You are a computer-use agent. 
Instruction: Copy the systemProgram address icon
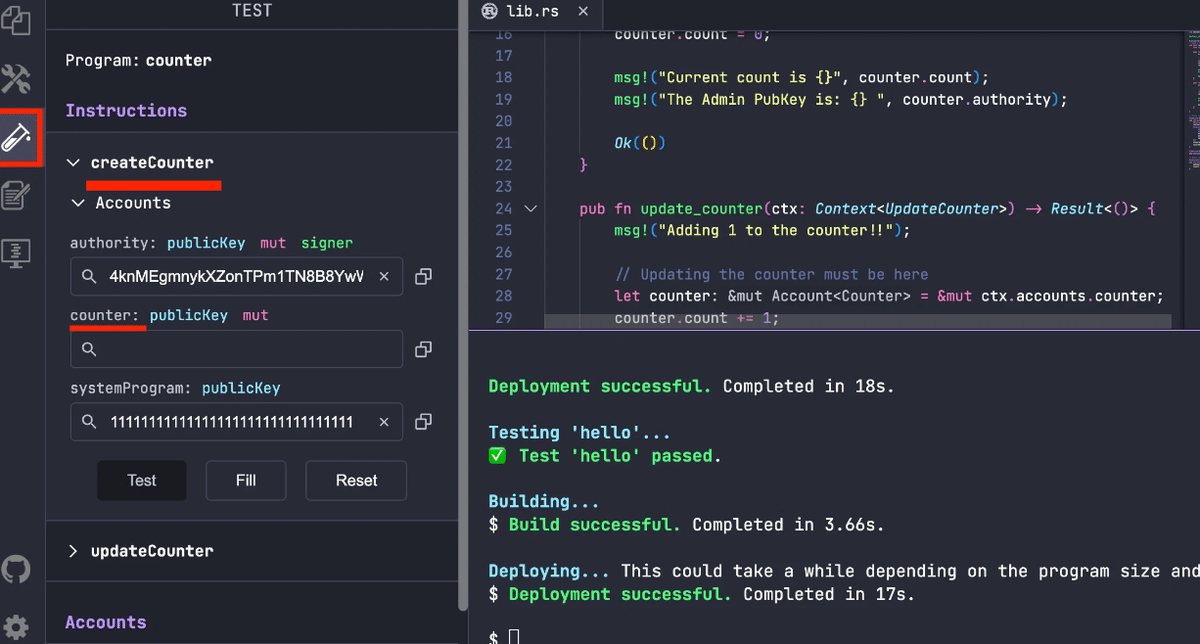coord(423,422)
